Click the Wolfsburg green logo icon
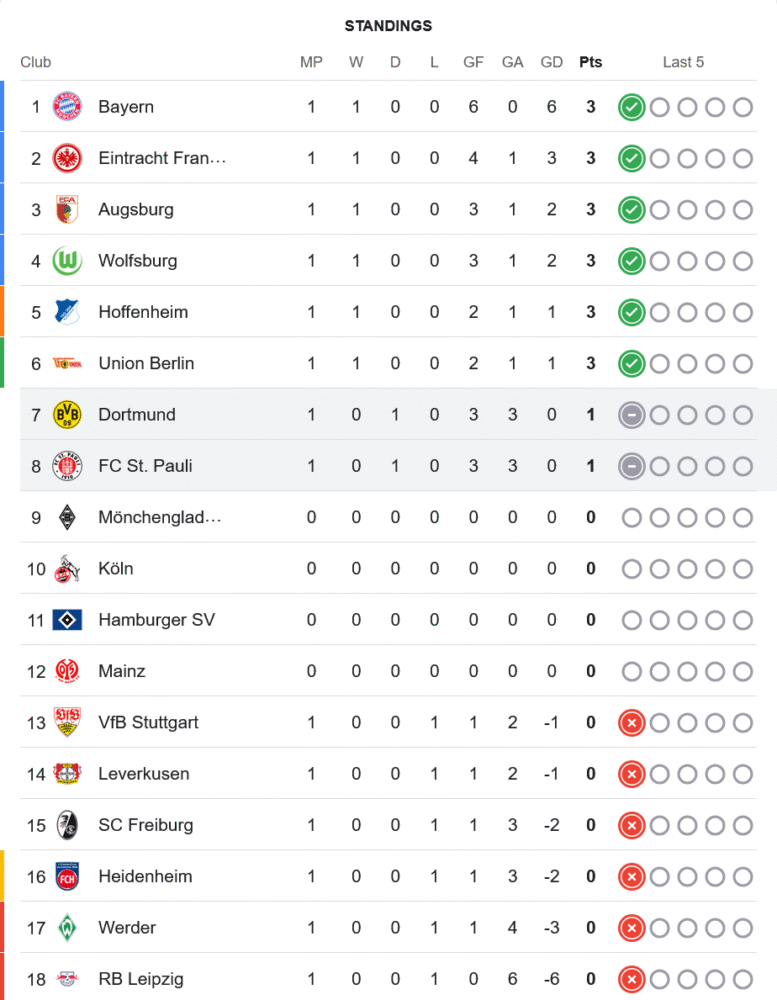The width and height of the screenshot is (777, 1000). click(67, 260)
